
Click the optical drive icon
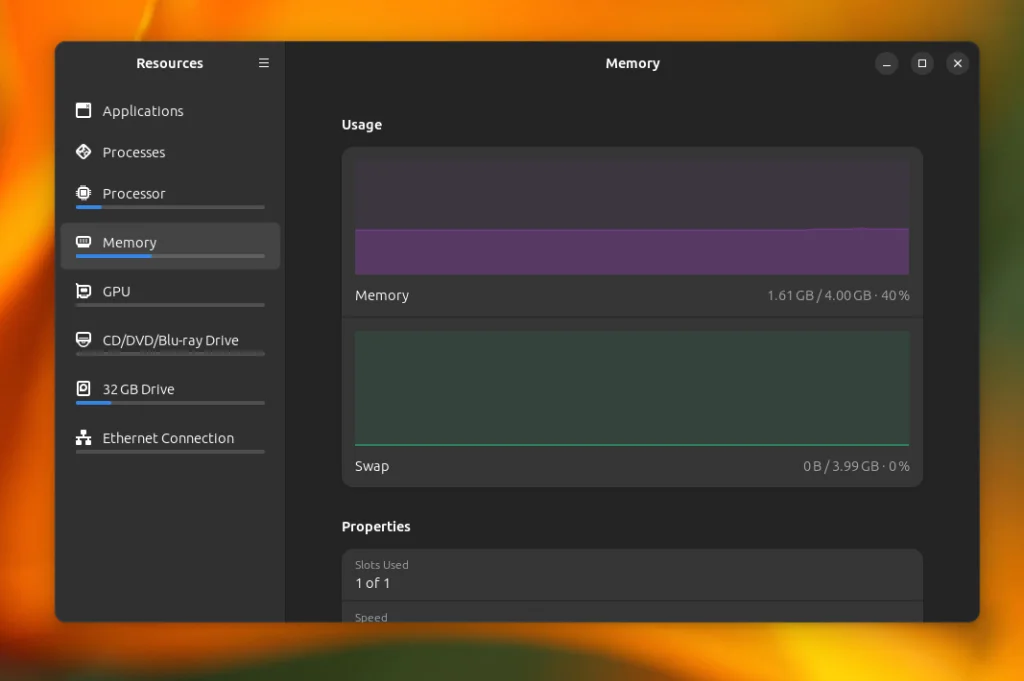pyautogui.click(x=84, y=340)
